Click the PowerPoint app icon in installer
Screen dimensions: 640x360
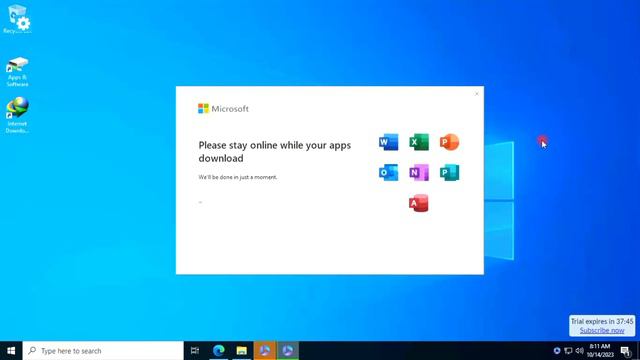point(449,142)
